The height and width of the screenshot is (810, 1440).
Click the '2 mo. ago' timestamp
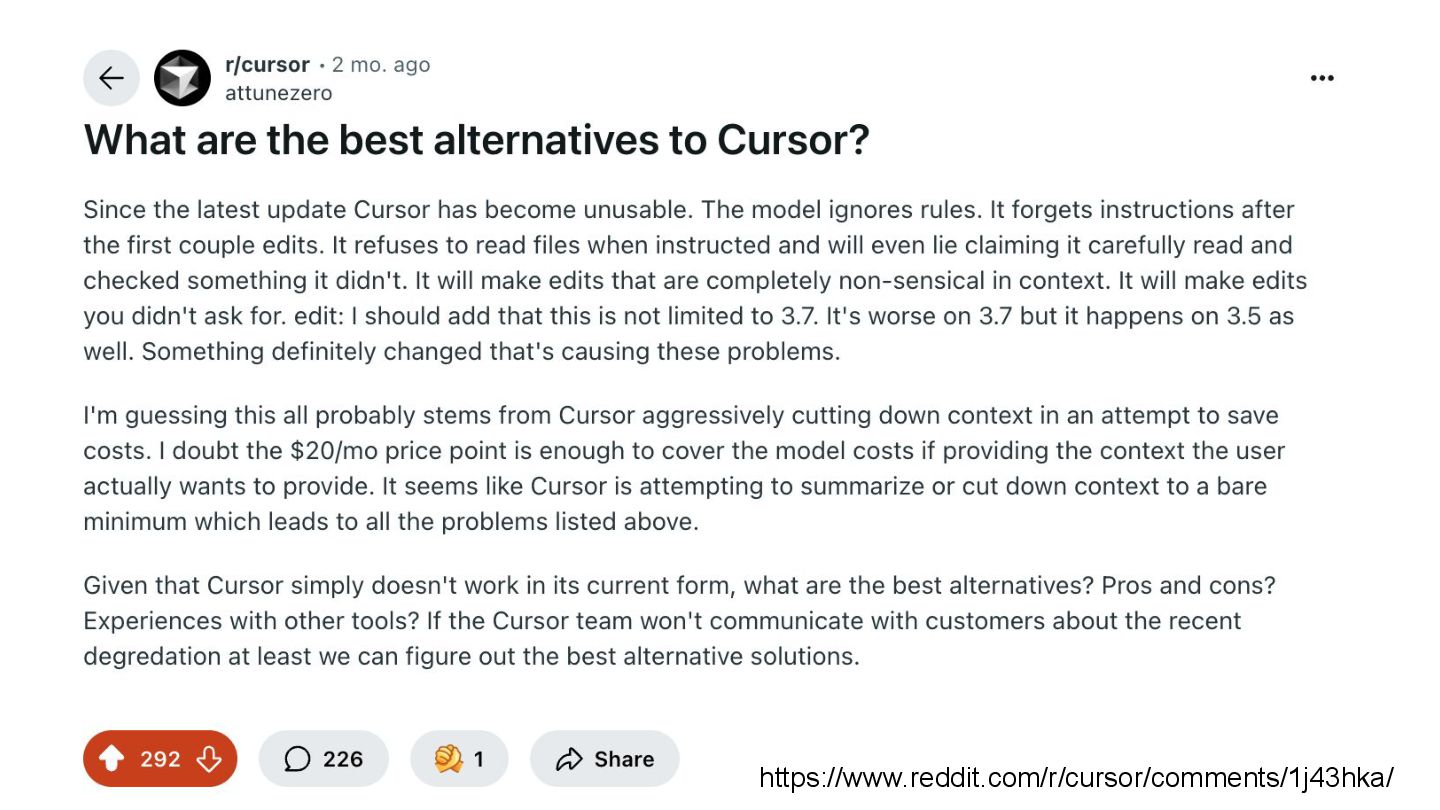tap(381, 65)
